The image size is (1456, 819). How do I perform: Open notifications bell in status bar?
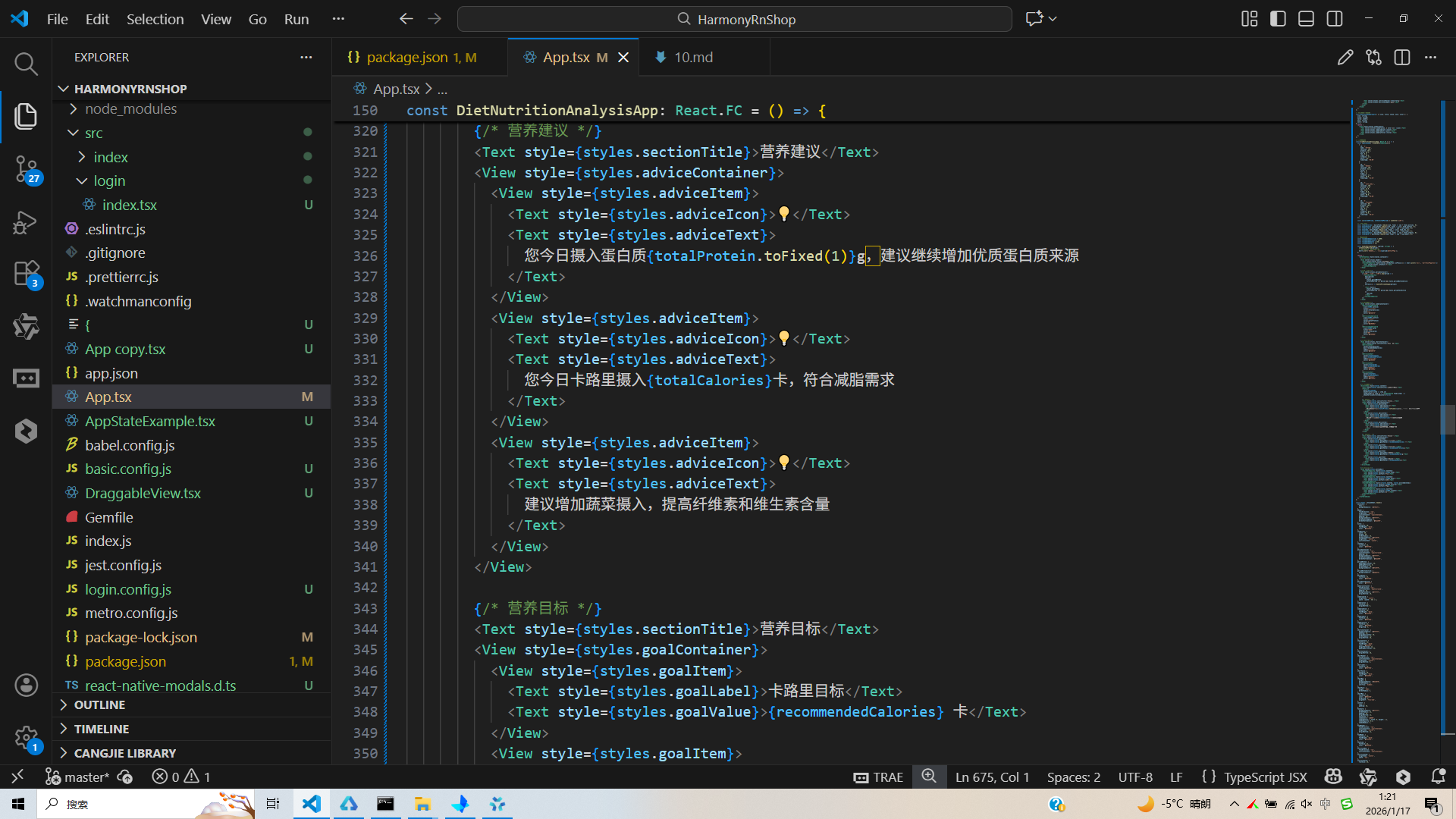1438,777
